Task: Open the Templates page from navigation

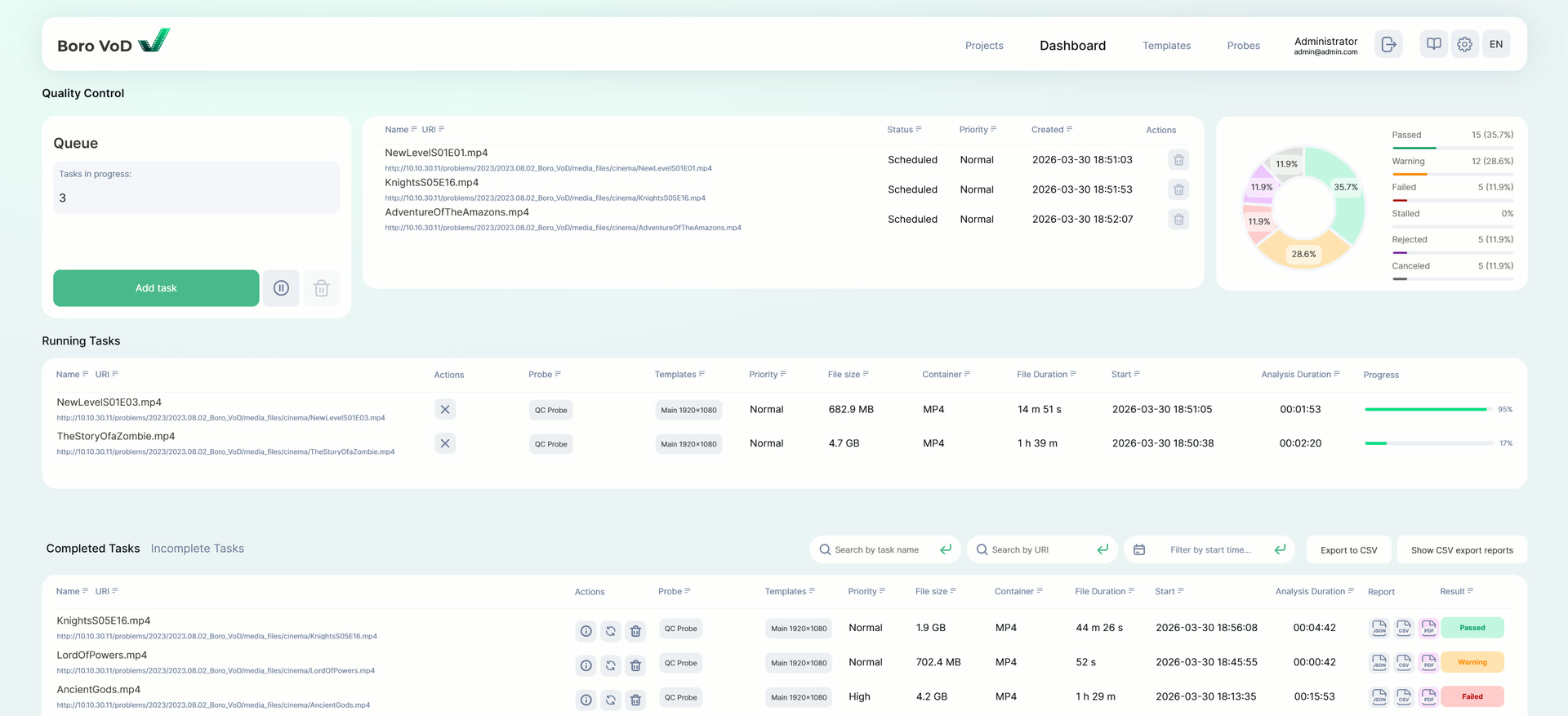Action: [x=1166, y=46]
